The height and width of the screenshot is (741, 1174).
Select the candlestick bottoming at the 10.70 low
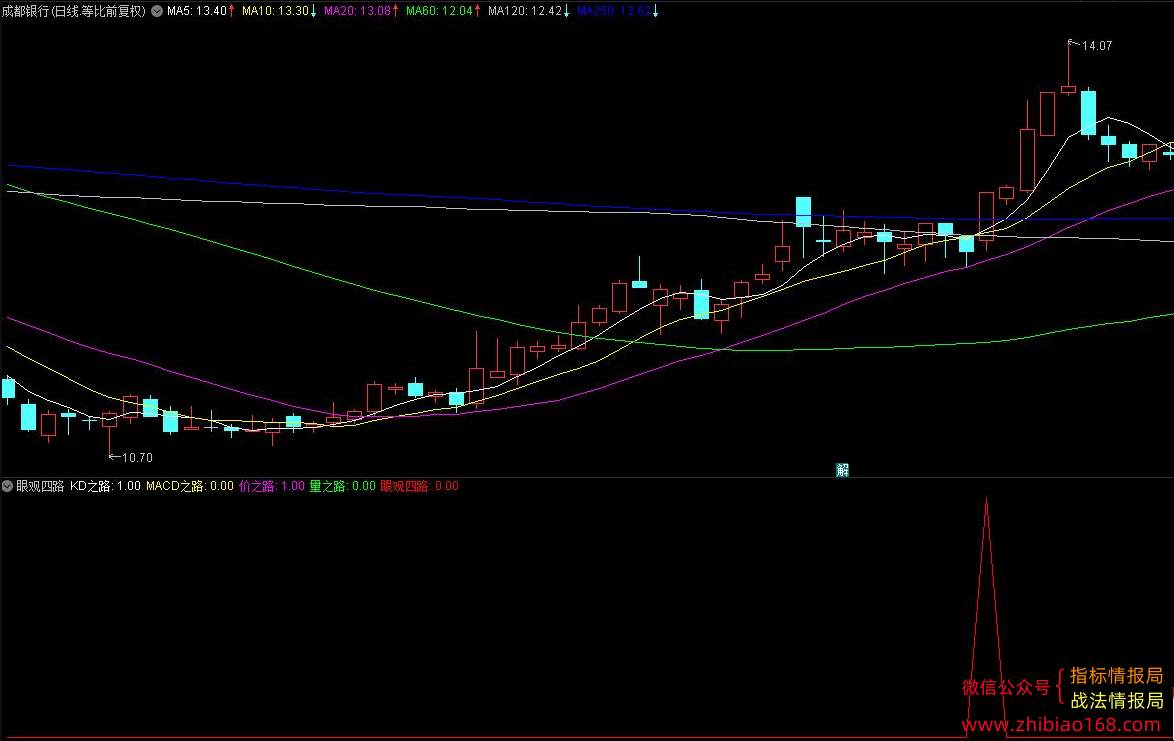pos(109,434)
